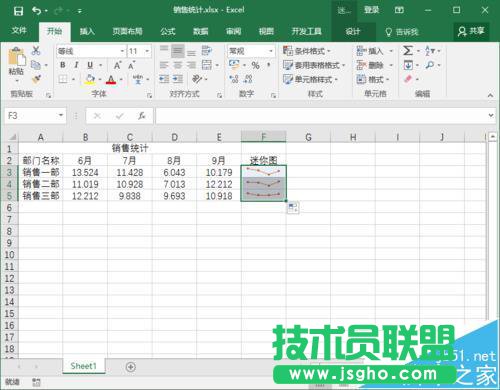Toggle Bold formatting
This screenshot has width=500, height=390.
[63, 65]
